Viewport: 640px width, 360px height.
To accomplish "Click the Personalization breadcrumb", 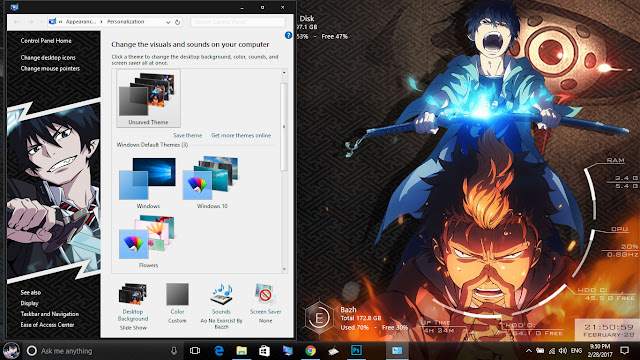I will (125, 22).
